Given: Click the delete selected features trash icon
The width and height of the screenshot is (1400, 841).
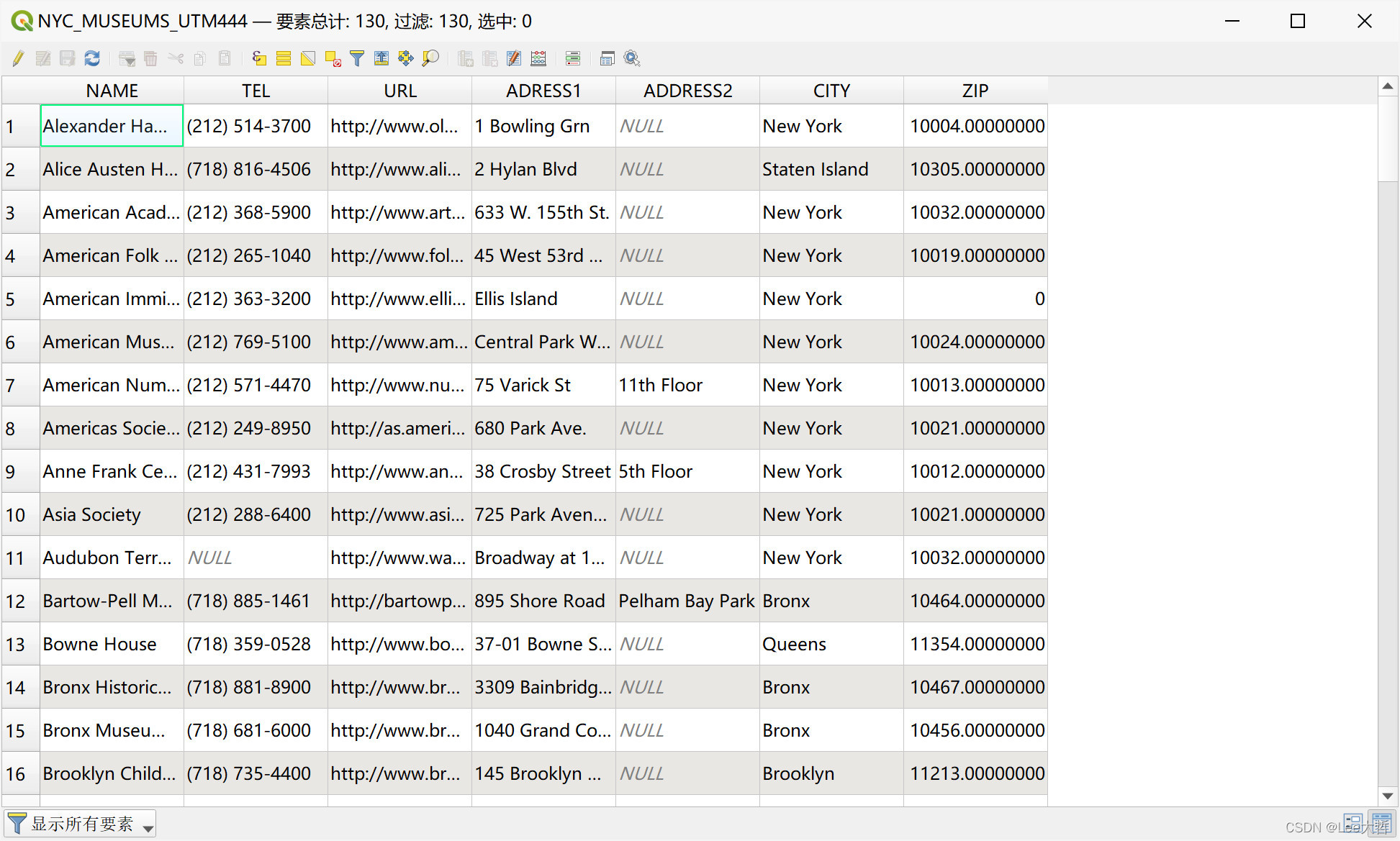Looking at the screenshot, I should [x=151, y=58].
